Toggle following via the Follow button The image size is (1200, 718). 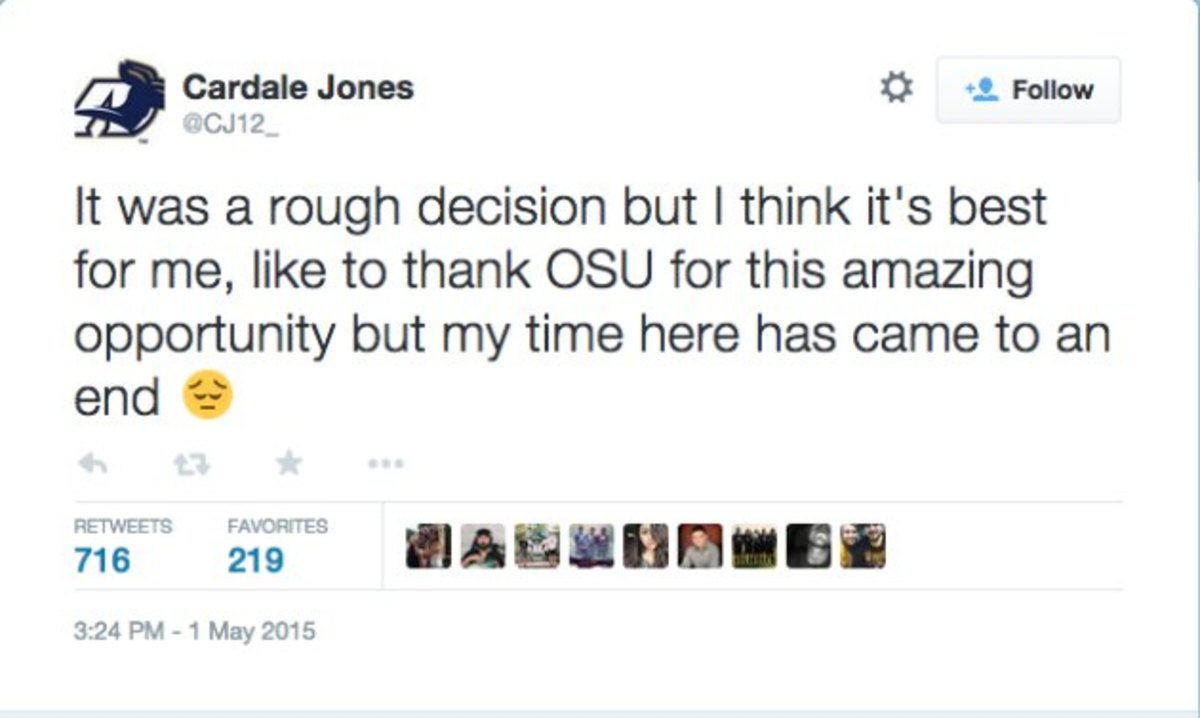(1028, 89)
